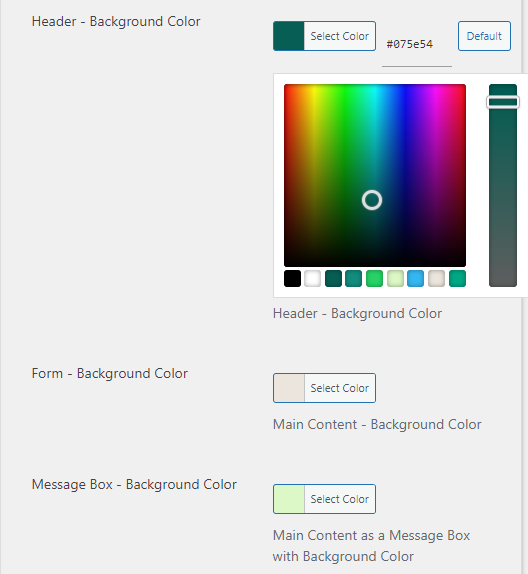Pick the pale green palette swatch
Screen dimensions: 528x574
[x=395, y=279]
